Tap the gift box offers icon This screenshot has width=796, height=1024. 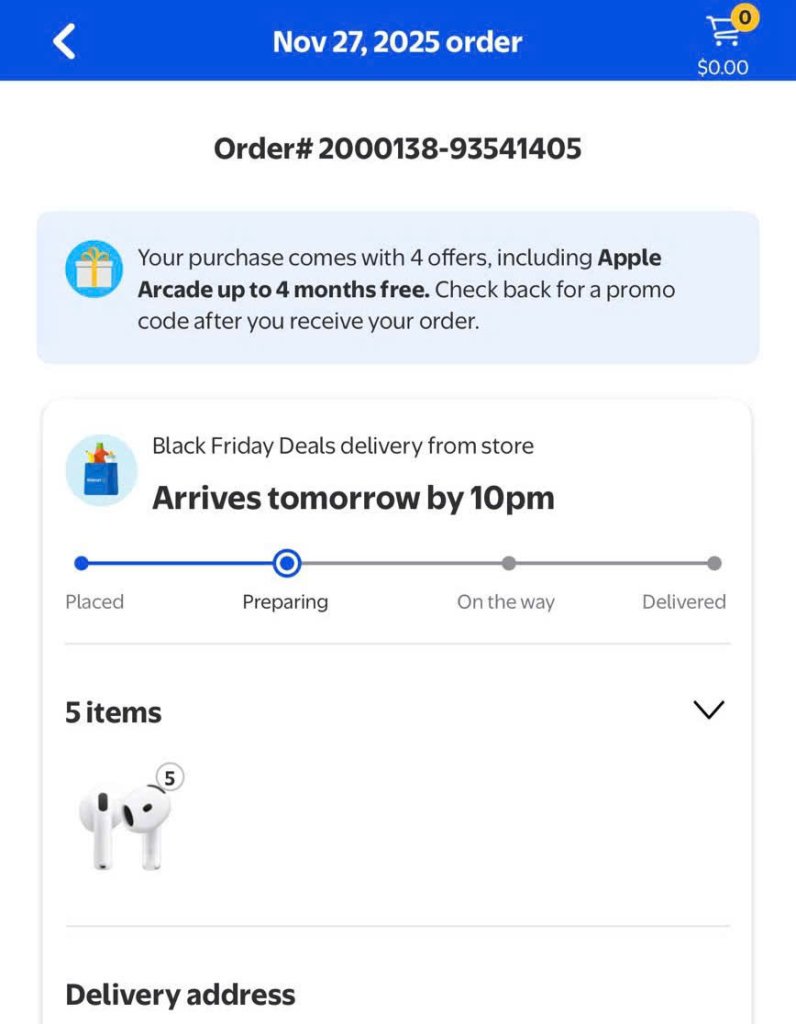(94, 269)
